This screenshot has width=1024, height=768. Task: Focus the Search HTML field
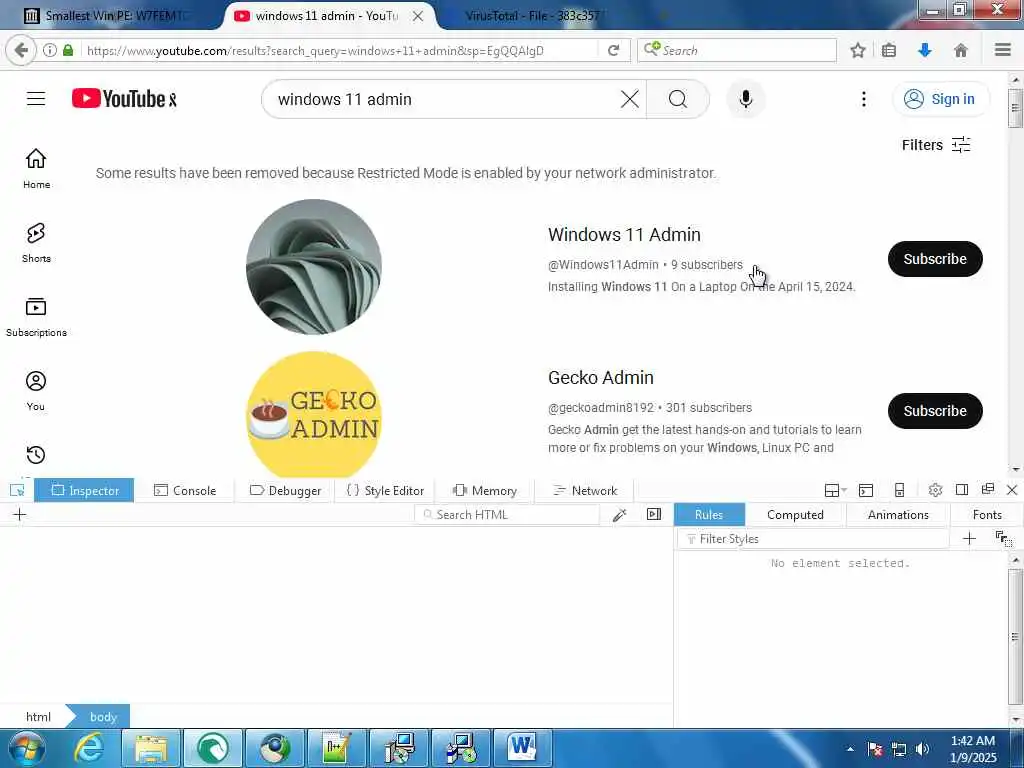pos(507,515)
